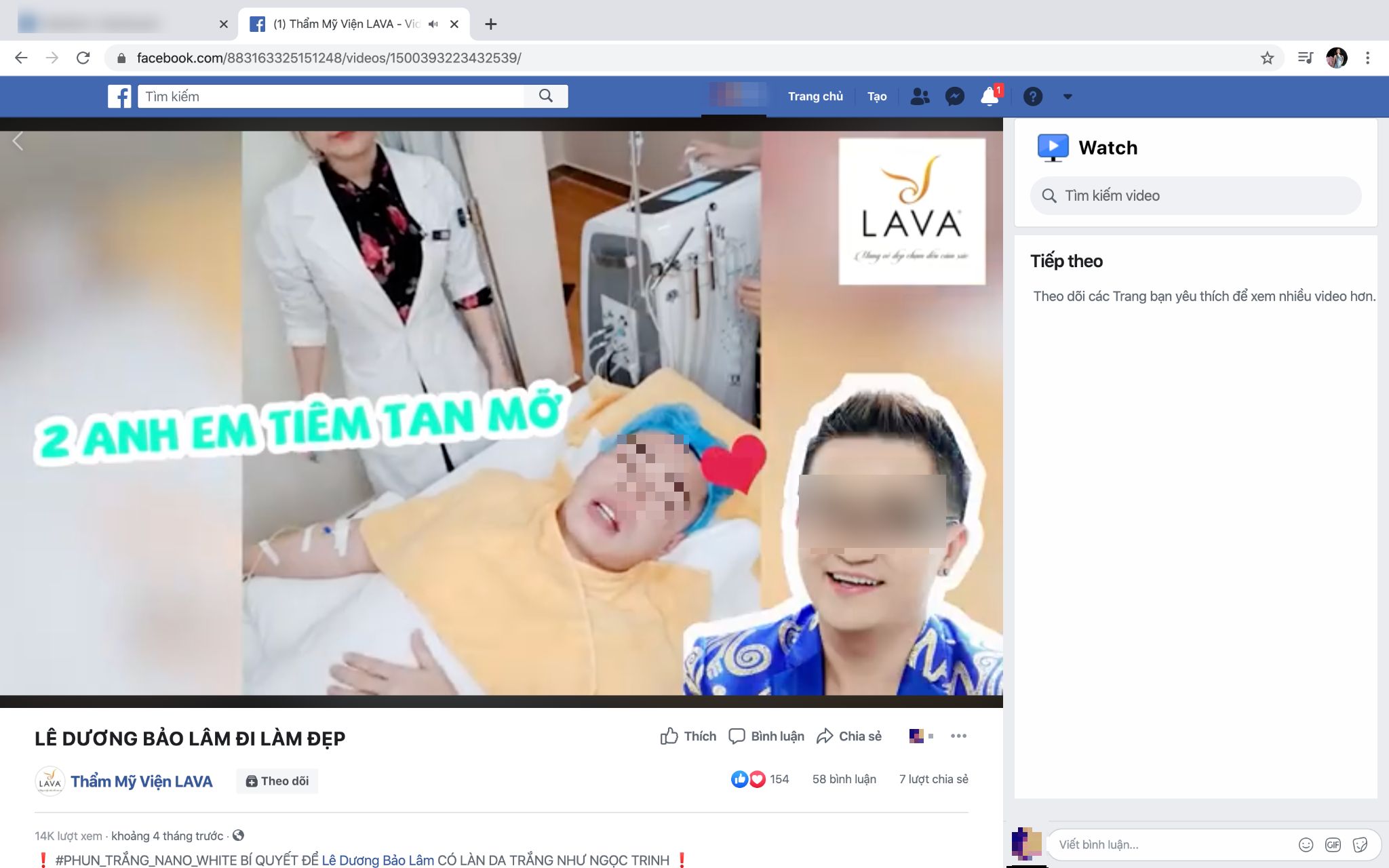Click the address bar URL
This screenshot has width=1389, height=868.
[329, 58]
